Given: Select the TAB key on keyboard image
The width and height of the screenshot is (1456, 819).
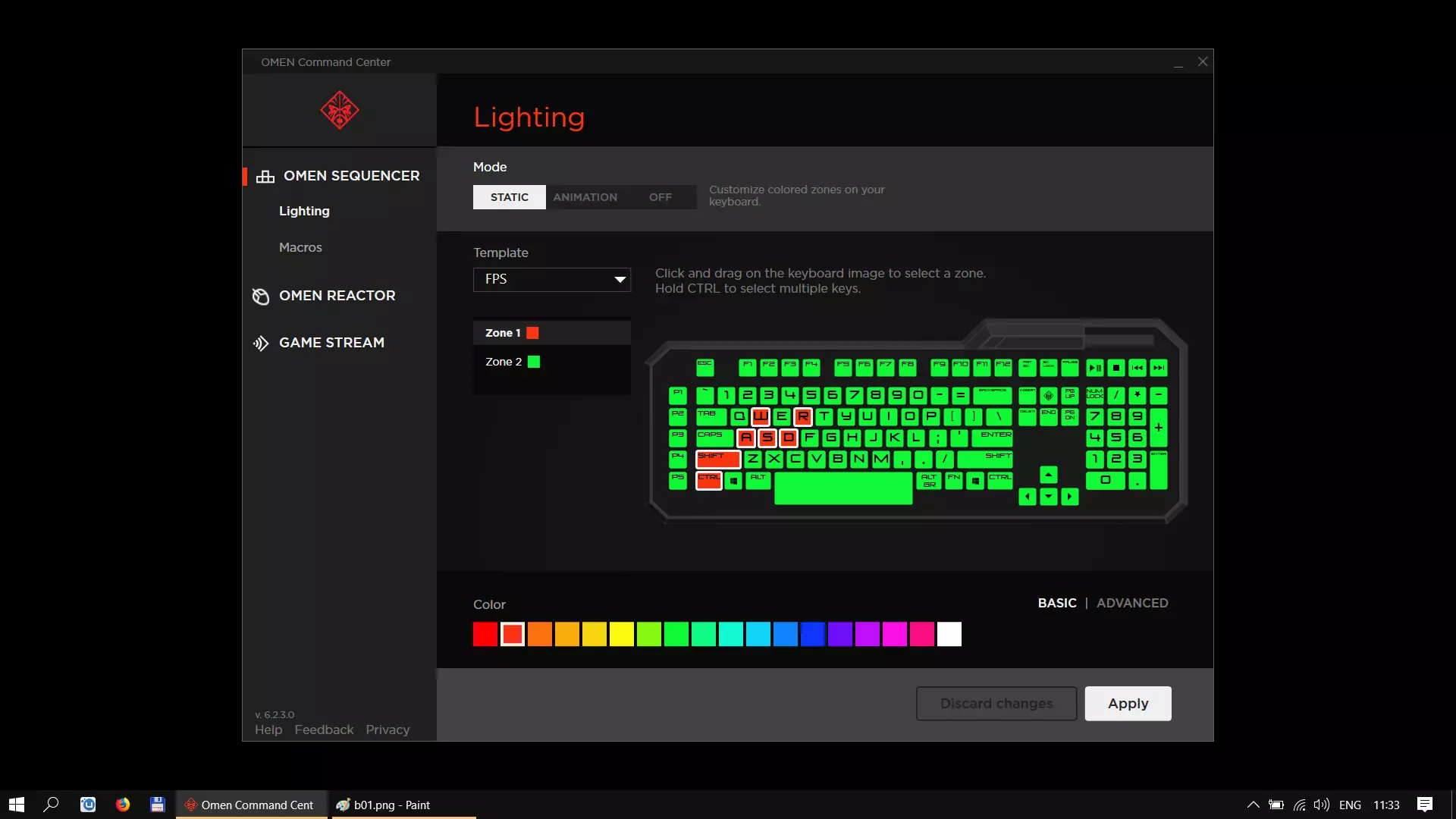Looking at the screenshot, I should [711, 416].
